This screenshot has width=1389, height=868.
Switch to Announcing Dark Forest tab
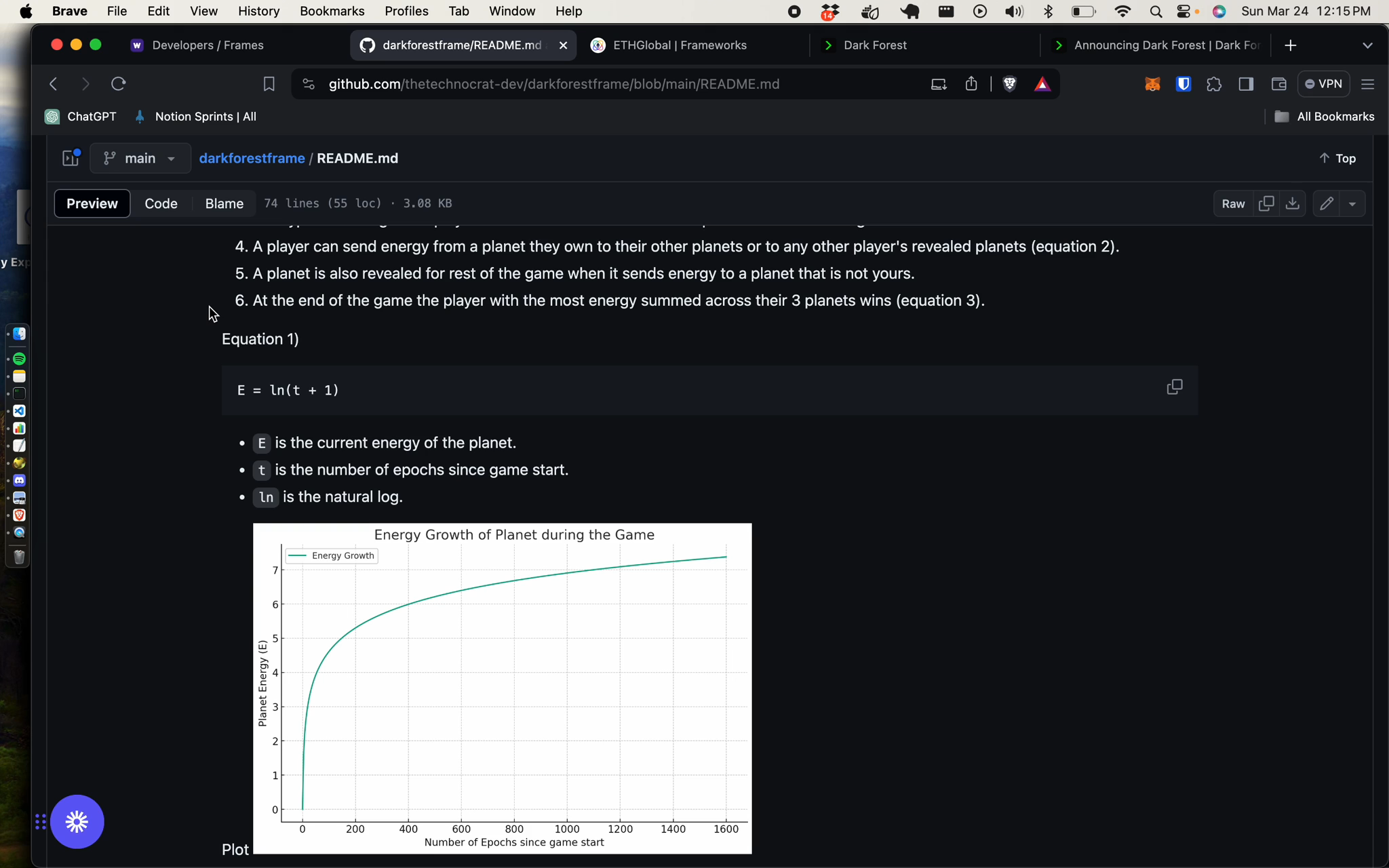point(1167,45)
